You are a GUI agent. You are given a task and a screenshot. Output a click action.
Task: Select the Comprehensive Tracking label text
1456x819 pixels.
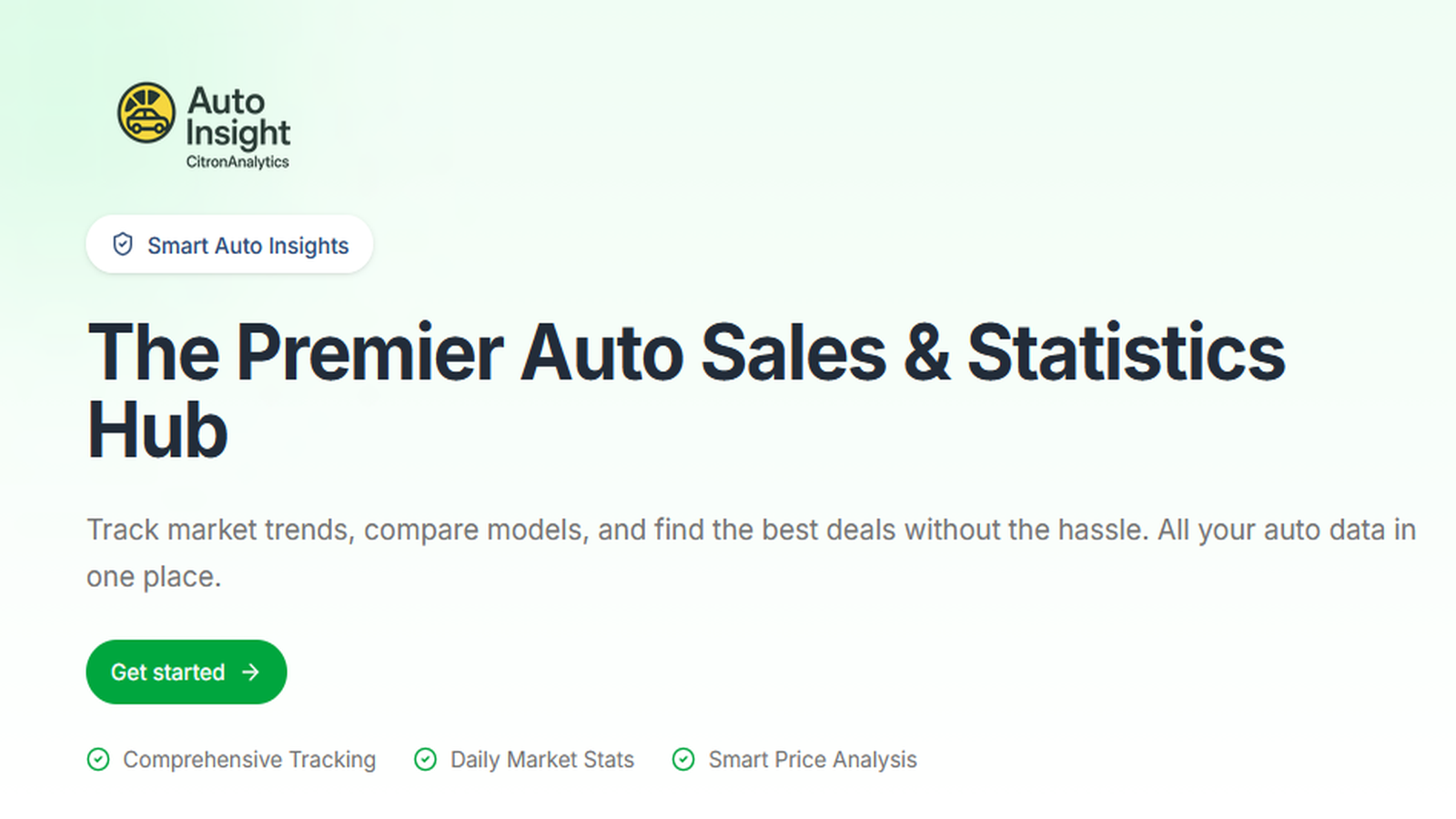point(249,759)
